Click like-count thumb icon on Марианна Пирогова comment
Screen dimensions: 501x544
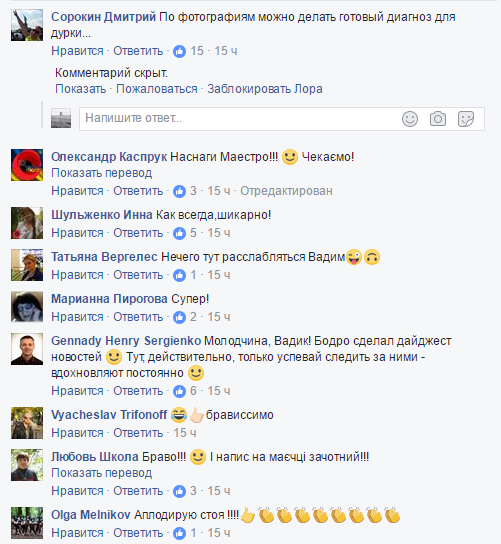coord(179,317)
